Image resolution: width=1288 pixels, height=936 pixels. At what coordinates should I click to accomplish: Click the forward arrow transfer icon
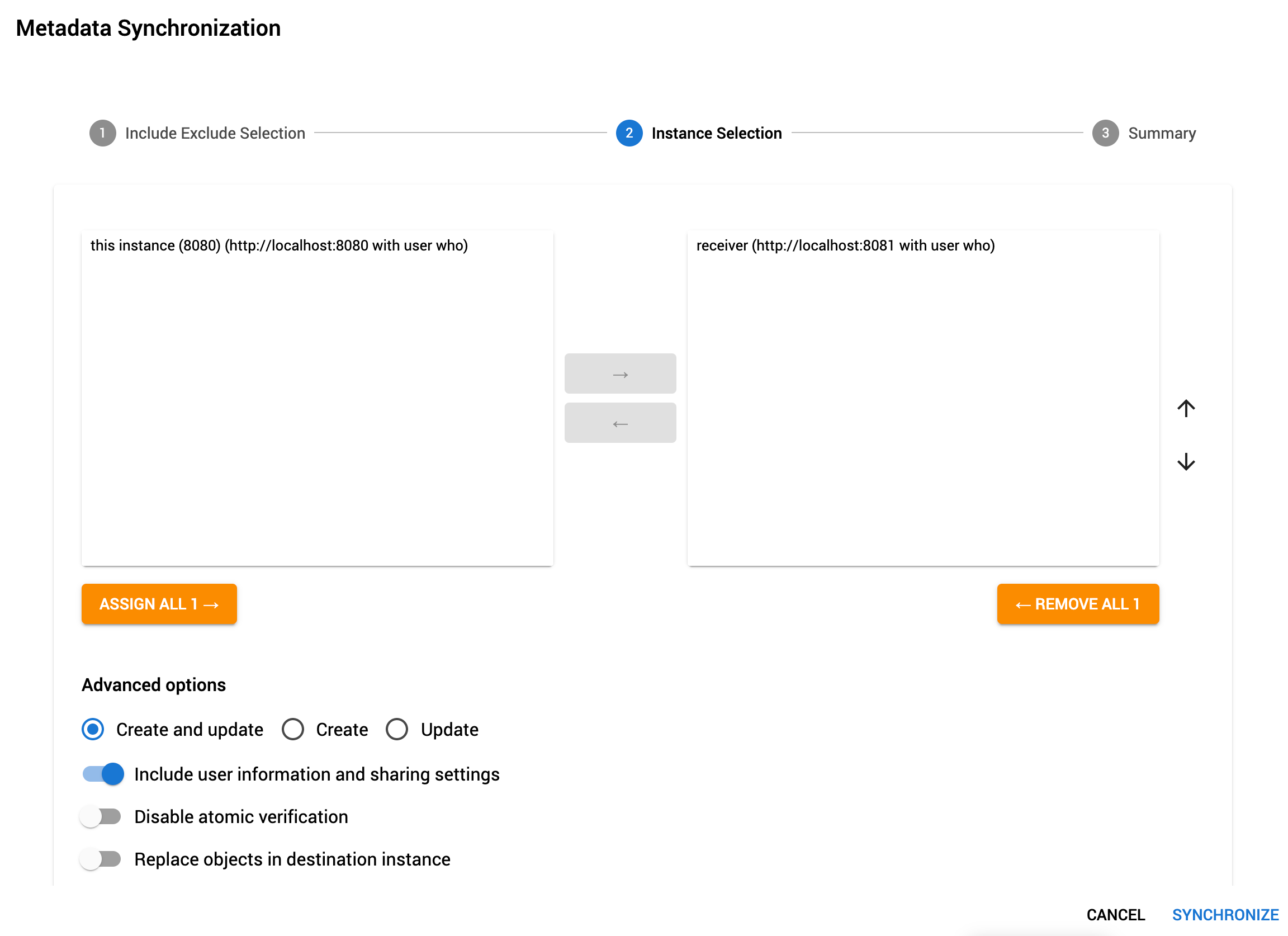(620, 373)
